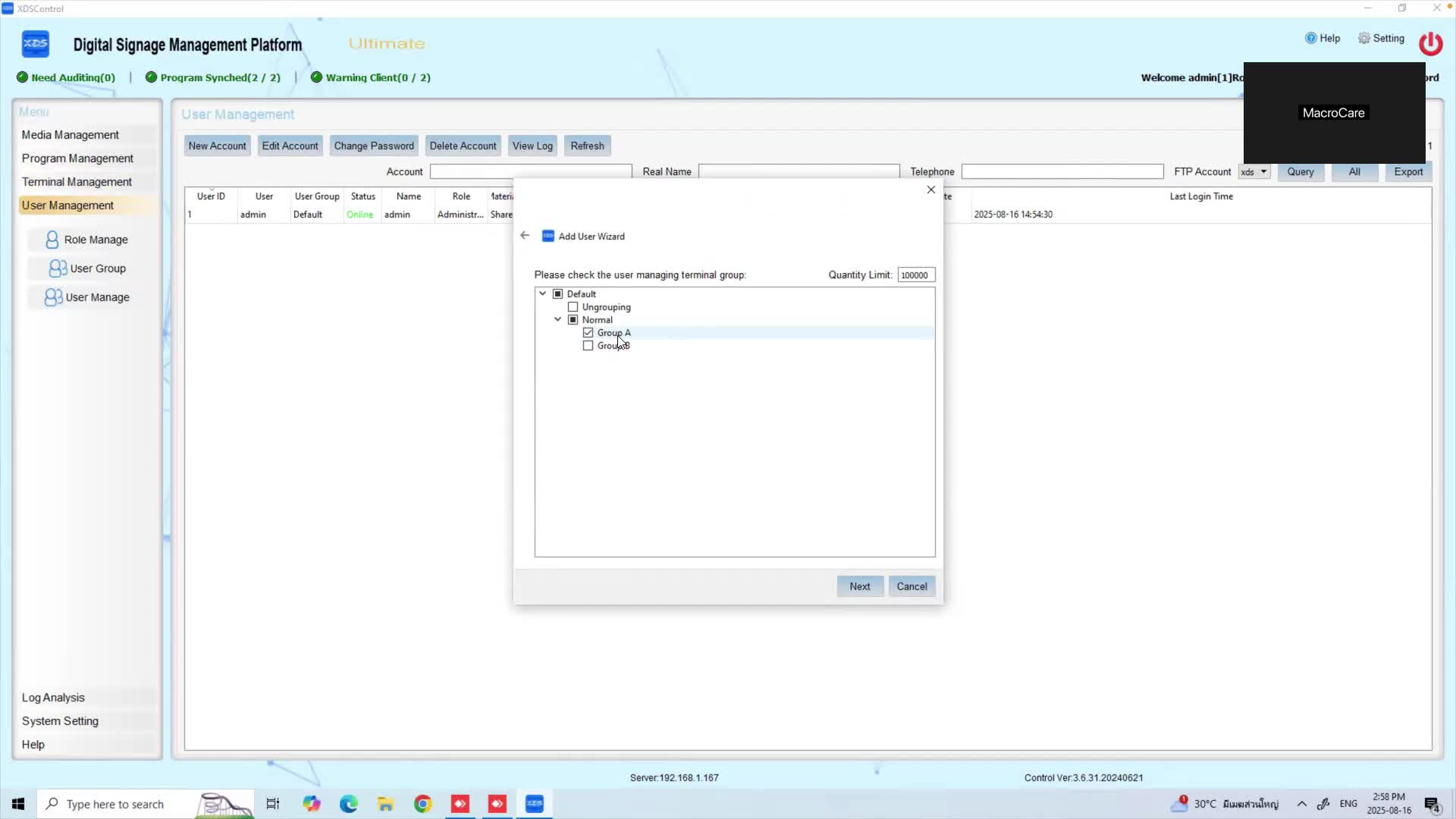Viewport: 1456px width, 819px height.
Task: Open the first red taskbar app
Action: pyautogui.click(x=460, y=804)
